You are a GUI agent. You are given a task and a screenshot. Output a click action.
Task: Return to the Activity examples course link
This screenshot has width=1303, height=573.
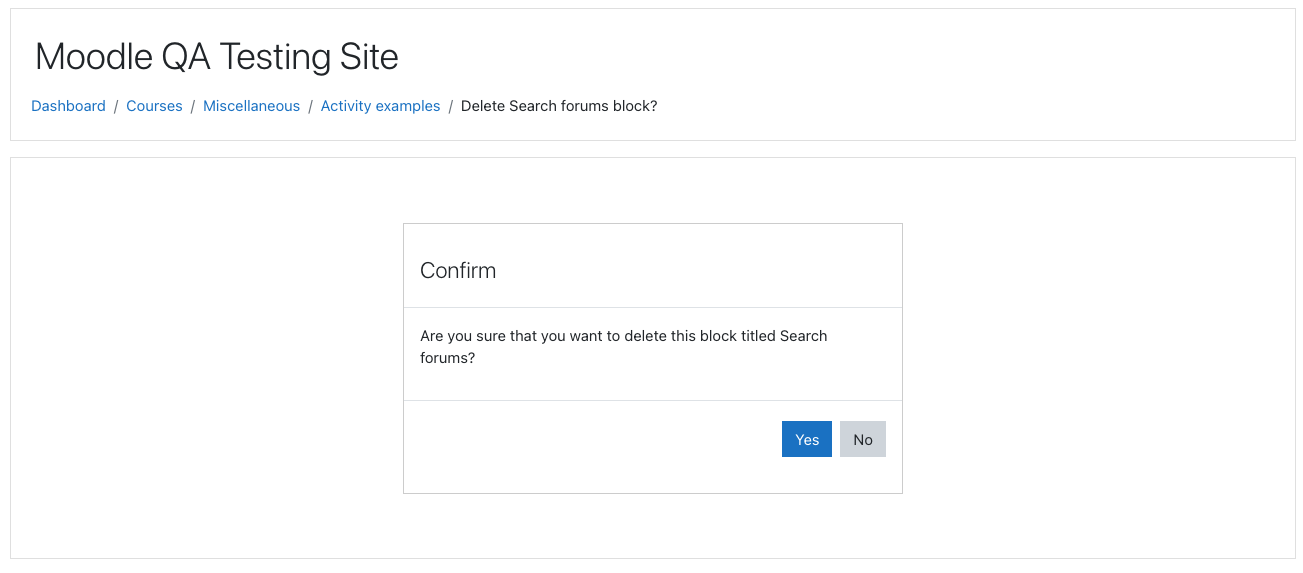coord(380,106)
